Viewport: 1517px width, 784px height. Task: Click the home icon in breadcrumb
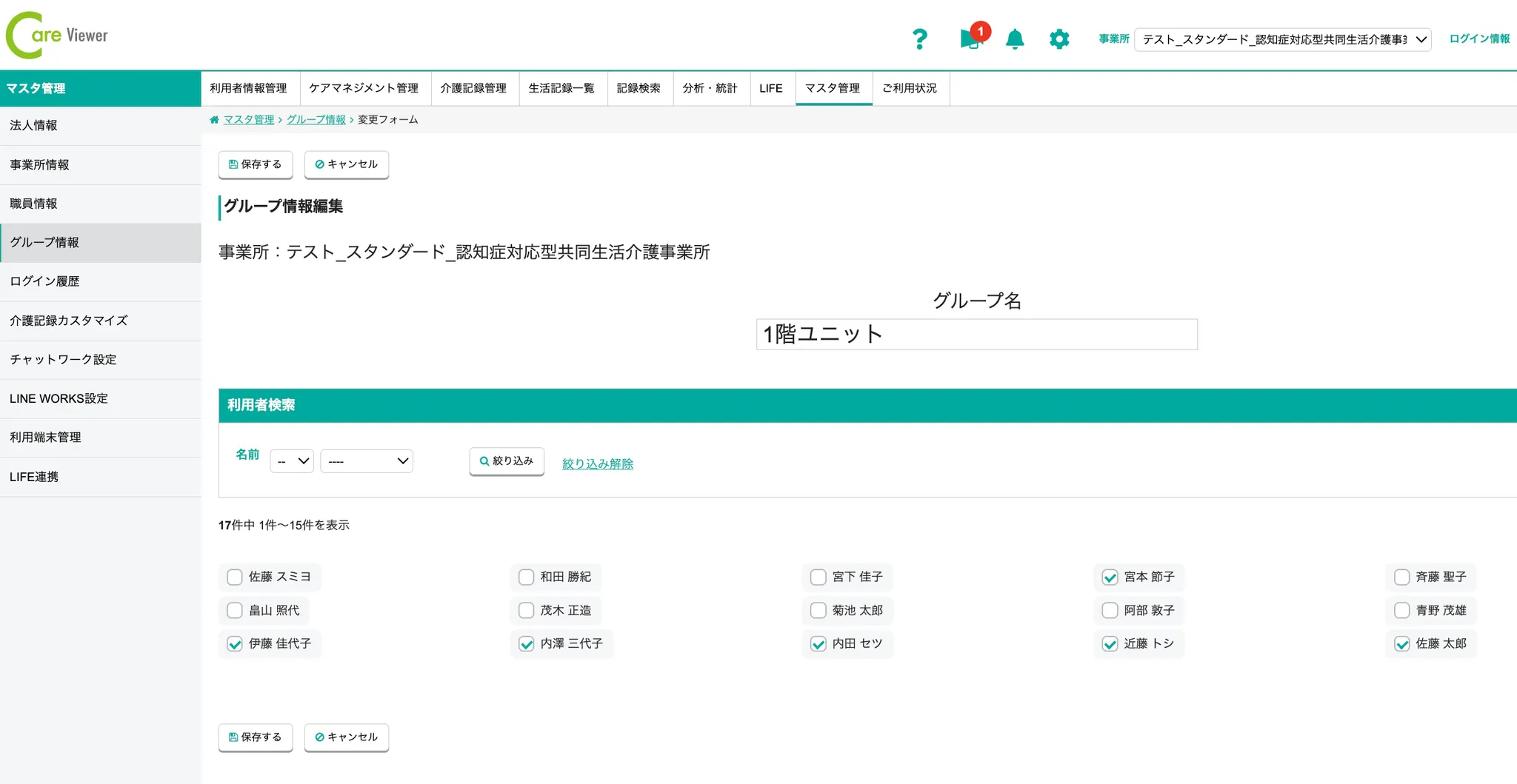coord(214,119)
